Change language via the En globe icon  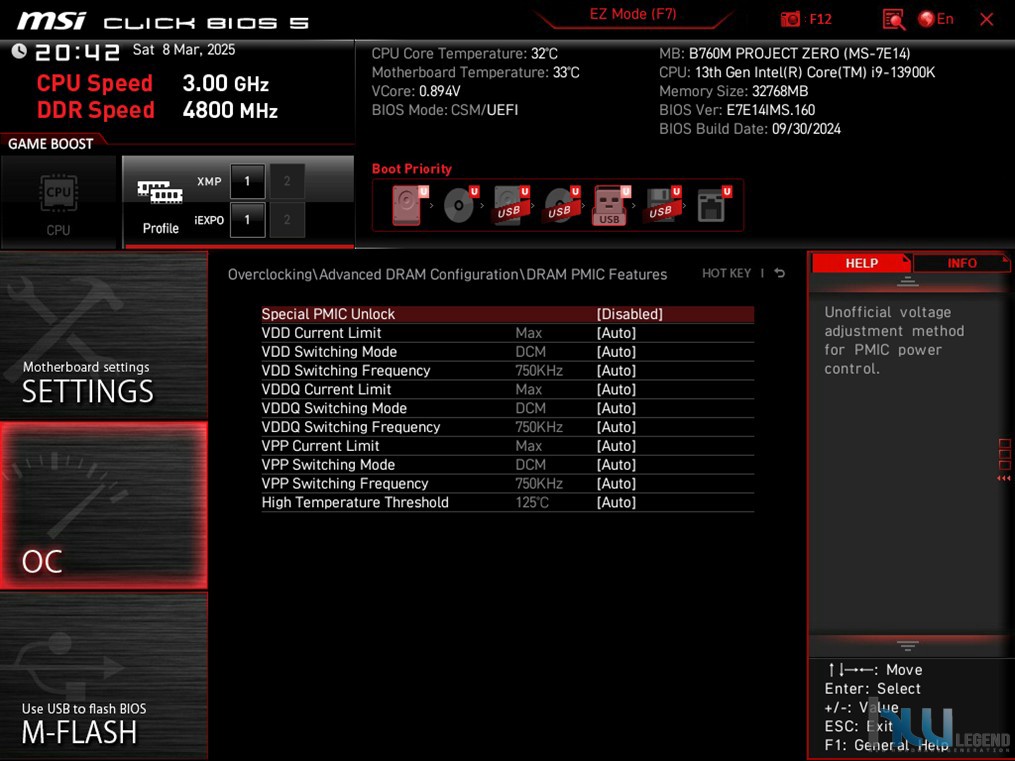tap(935, 19)
